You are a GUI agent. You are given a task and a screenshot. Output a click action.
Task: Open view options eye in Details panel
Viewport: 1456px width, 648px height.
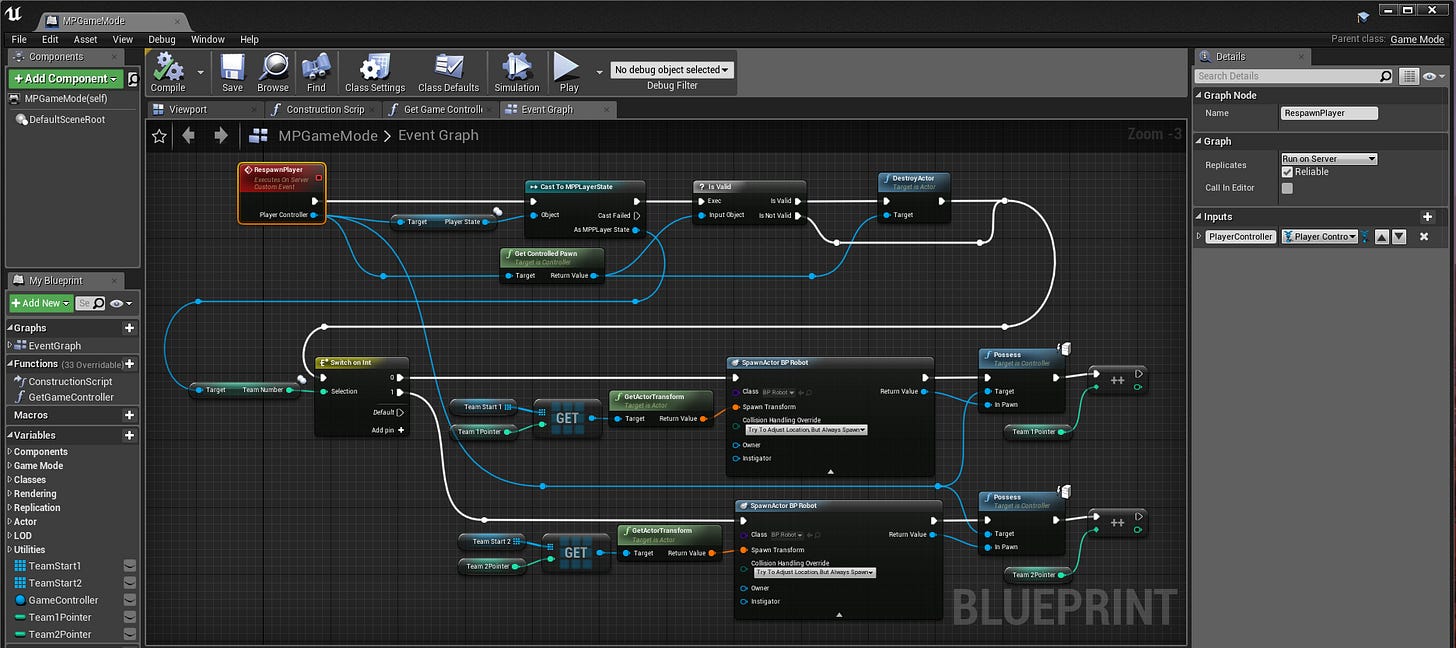[x=1434, y=76]
